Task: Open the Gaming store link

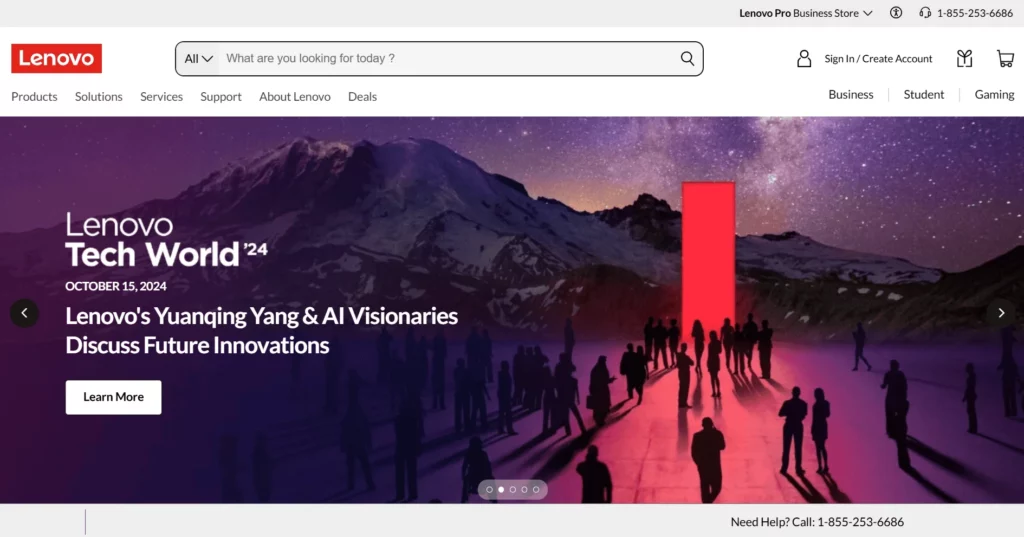Action: 994,95
